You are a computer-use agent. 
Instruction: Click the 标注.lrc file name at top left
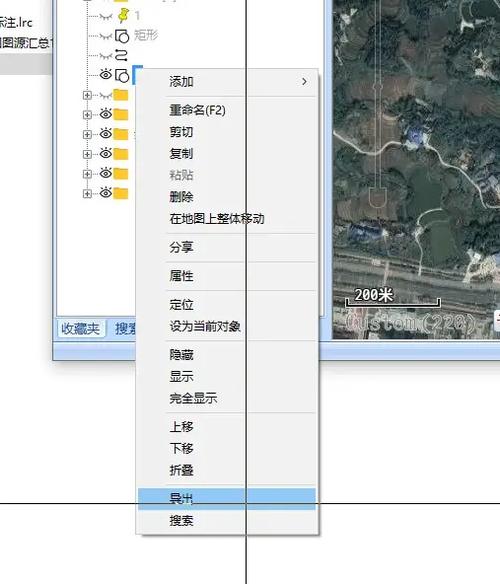[x=16, y=22]
